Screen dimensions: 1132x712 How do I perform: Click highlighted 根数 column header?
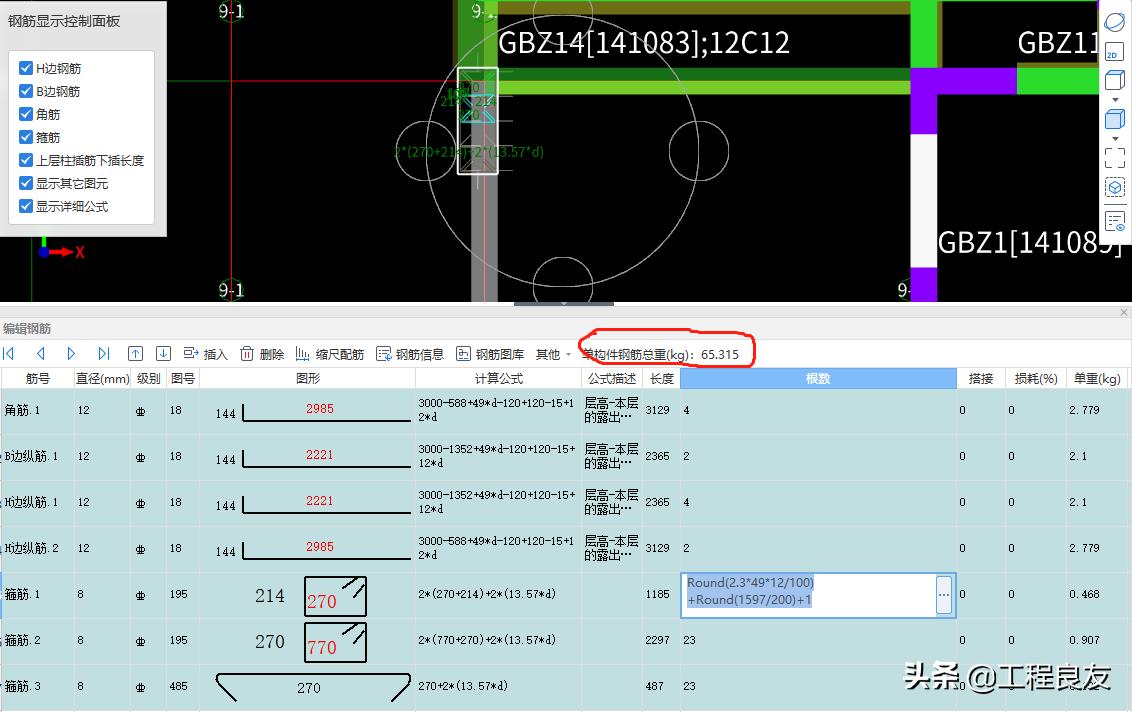point(818,378)
